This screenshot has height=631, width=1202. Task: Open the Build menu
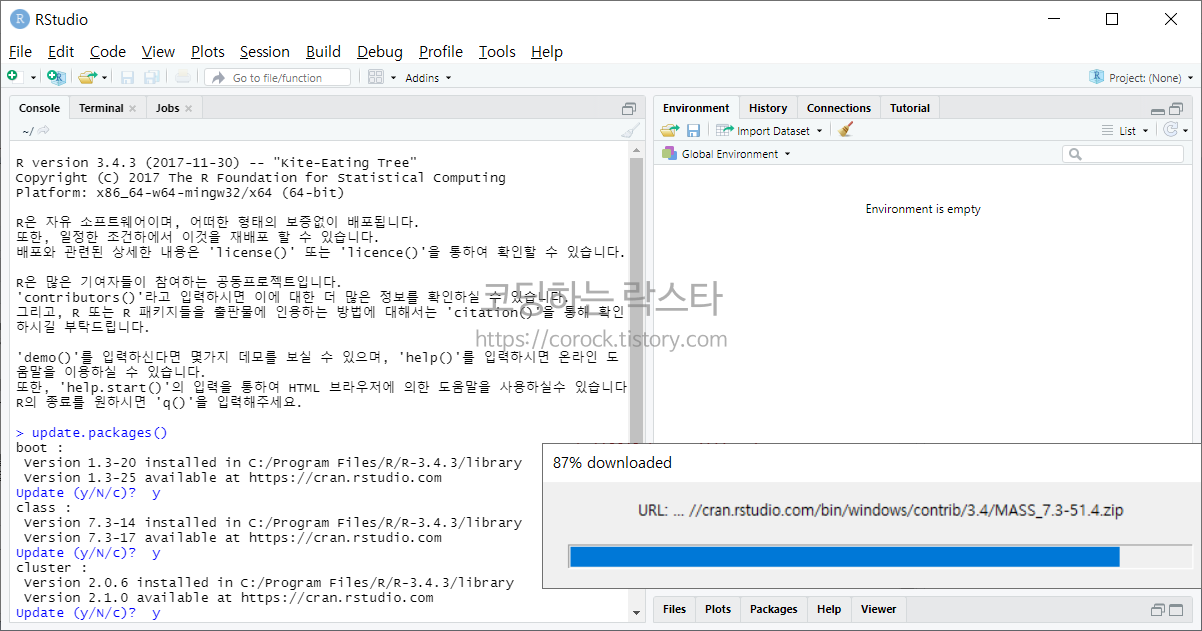[x=323, y=52]
